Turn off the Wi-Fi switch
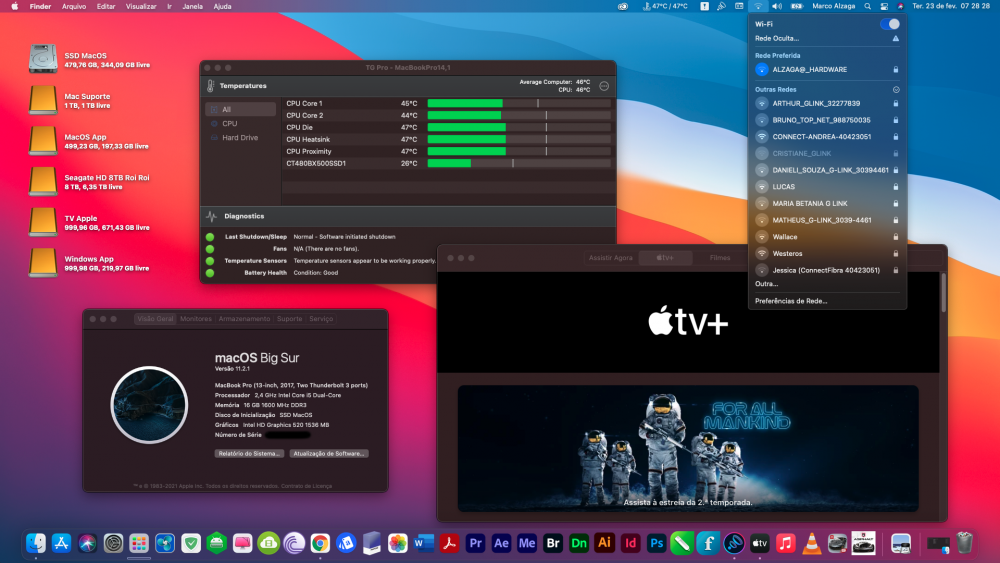The width and height of the screenshot is (1000, 563). tap(889, 24)
